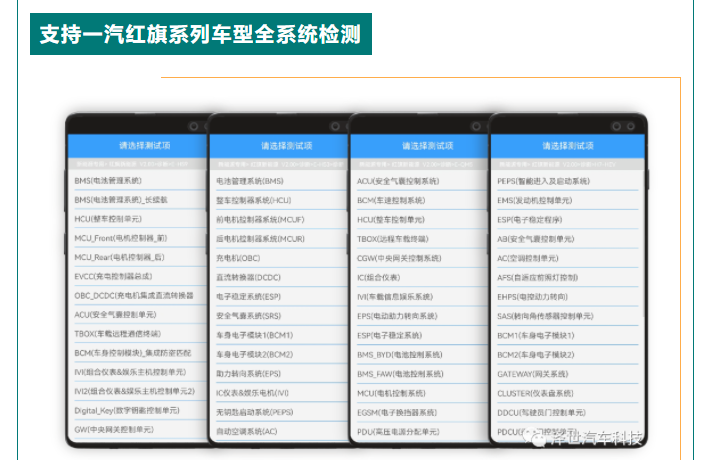Viewport: 706px width, 460px height.
Task: Select 安全气囊系统(SRS) row
Action: pyautogui.click(x=279, y=316)
